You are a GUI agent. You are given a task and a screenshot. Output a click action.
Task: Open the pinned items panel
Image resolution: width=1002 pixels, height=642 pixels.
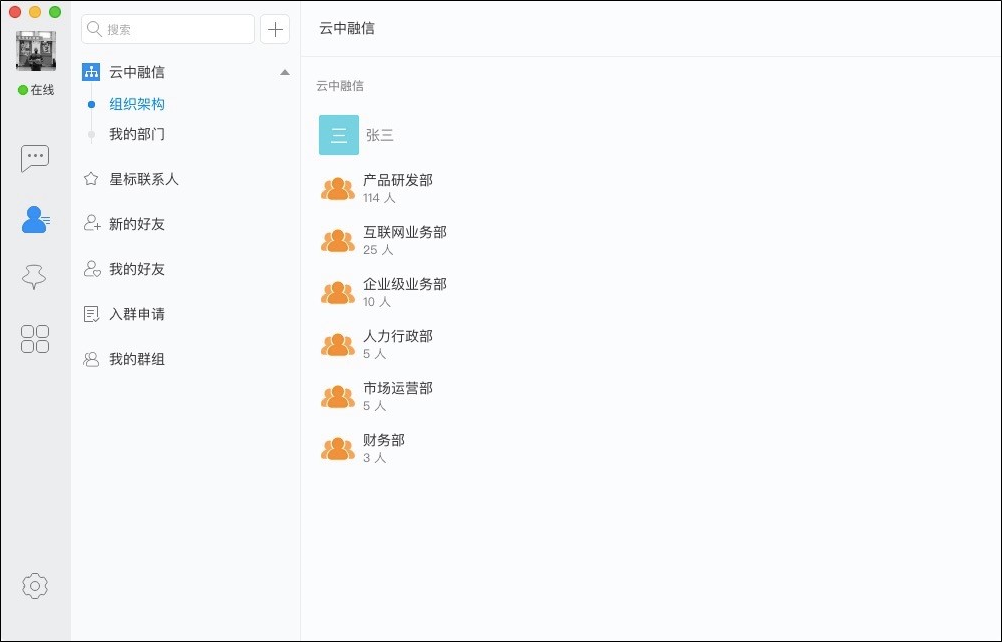click(35, 277)
